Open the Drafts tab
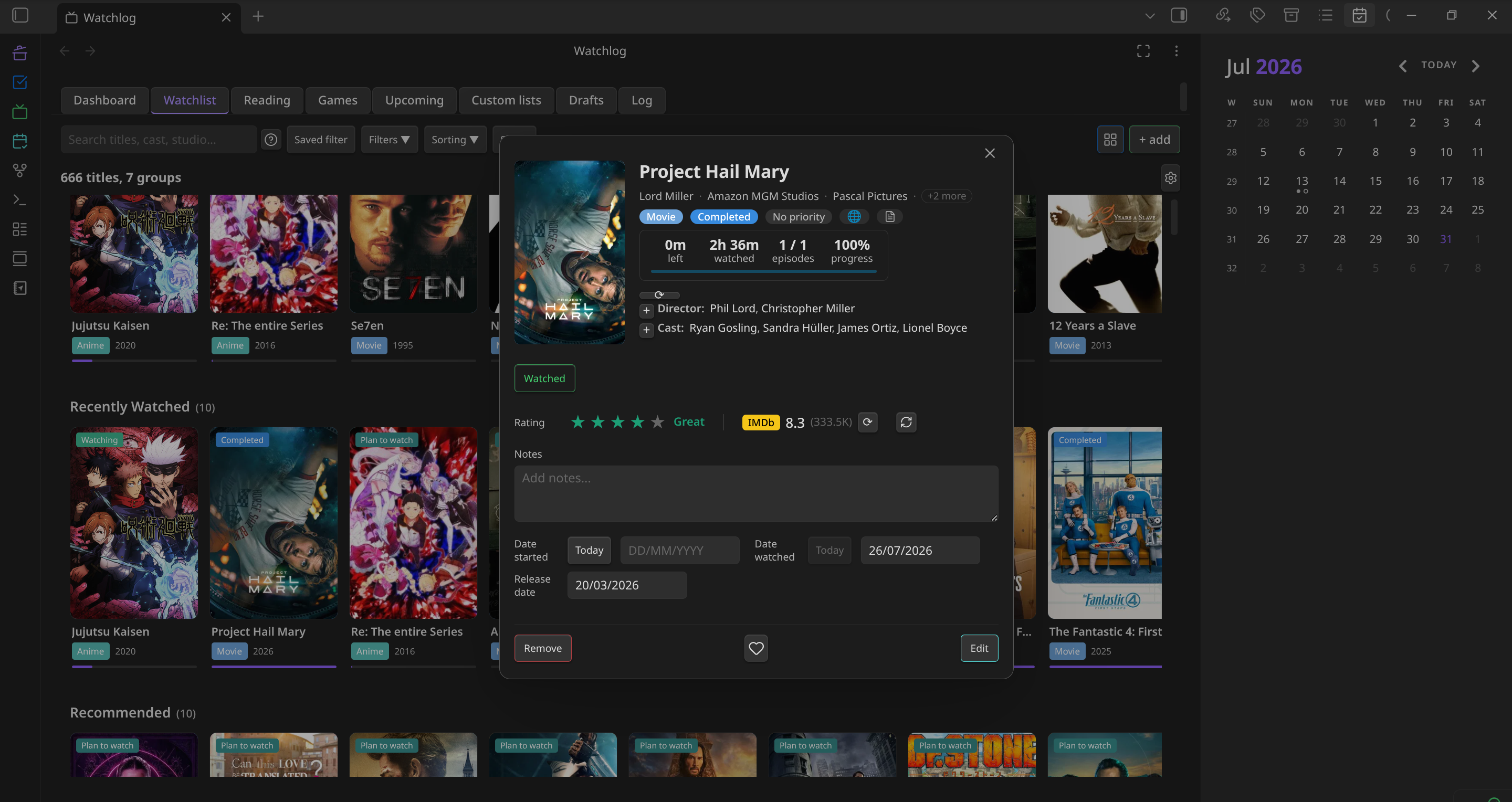This screenshot has width=1512, height=802. pyautogui.click(x=586, y=100)
